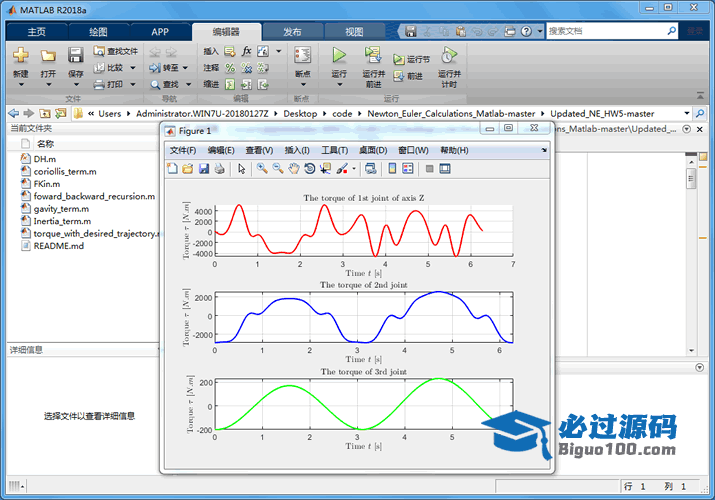Open the Brush tool color dropdown

[354, 169]
